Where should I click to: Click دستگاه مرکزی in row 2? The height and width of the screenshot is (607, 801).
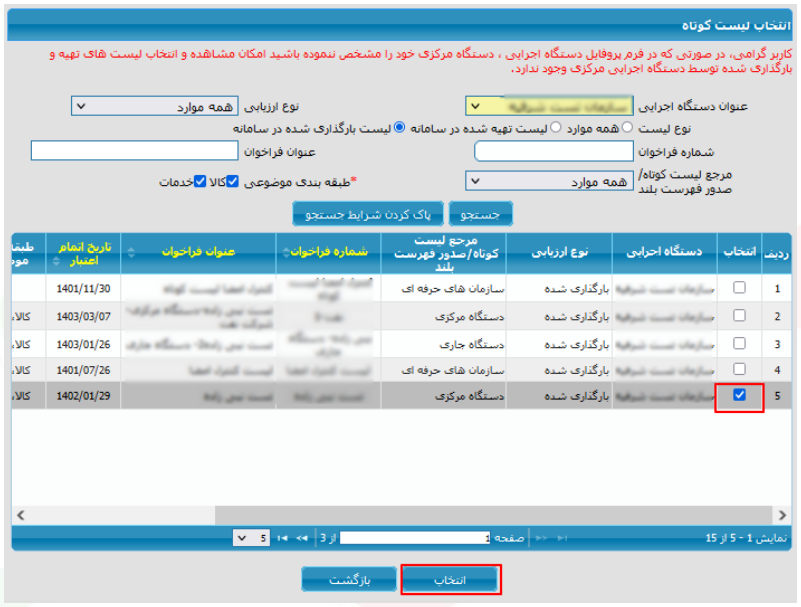pos(469,317)
